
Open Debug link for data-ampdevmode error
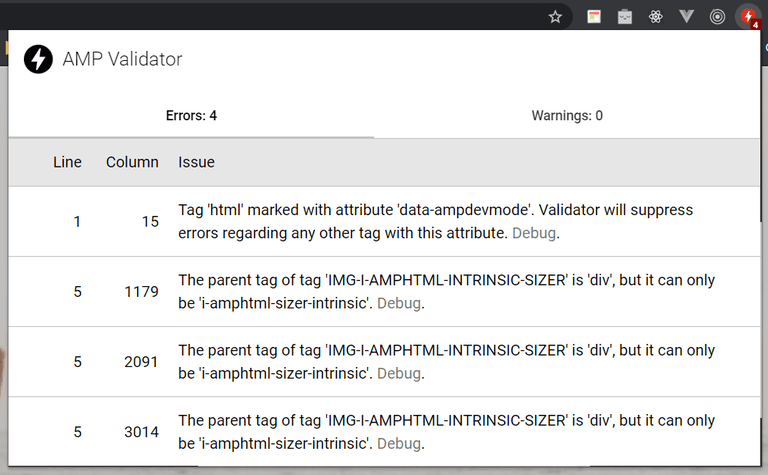pyautogui.click(x=534, y=233)
